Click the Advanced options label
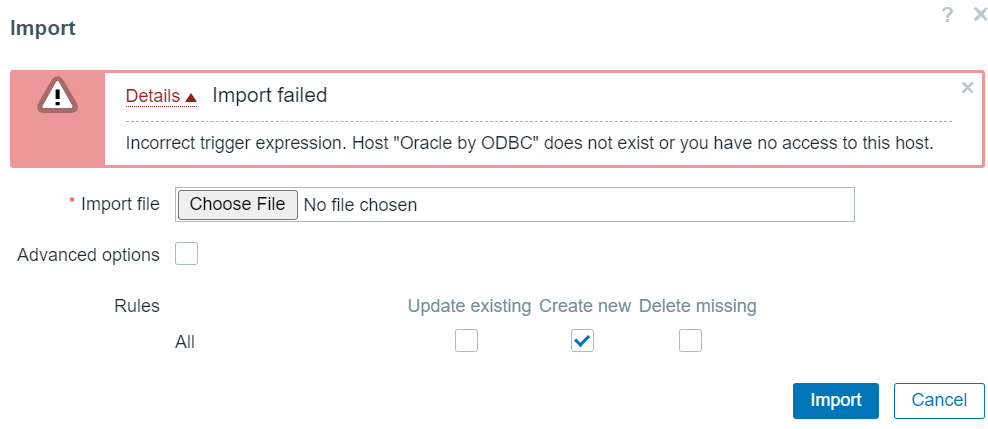 point(88,255)
